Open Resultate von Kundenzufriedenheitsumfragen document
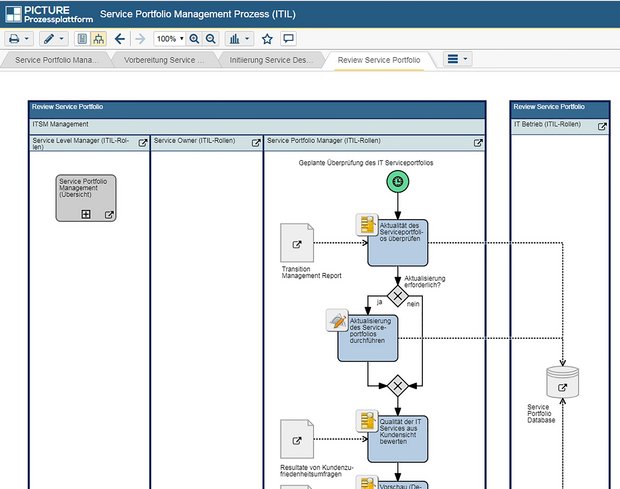The width and height of the screenshot is (620, 489). pos(297,439)
